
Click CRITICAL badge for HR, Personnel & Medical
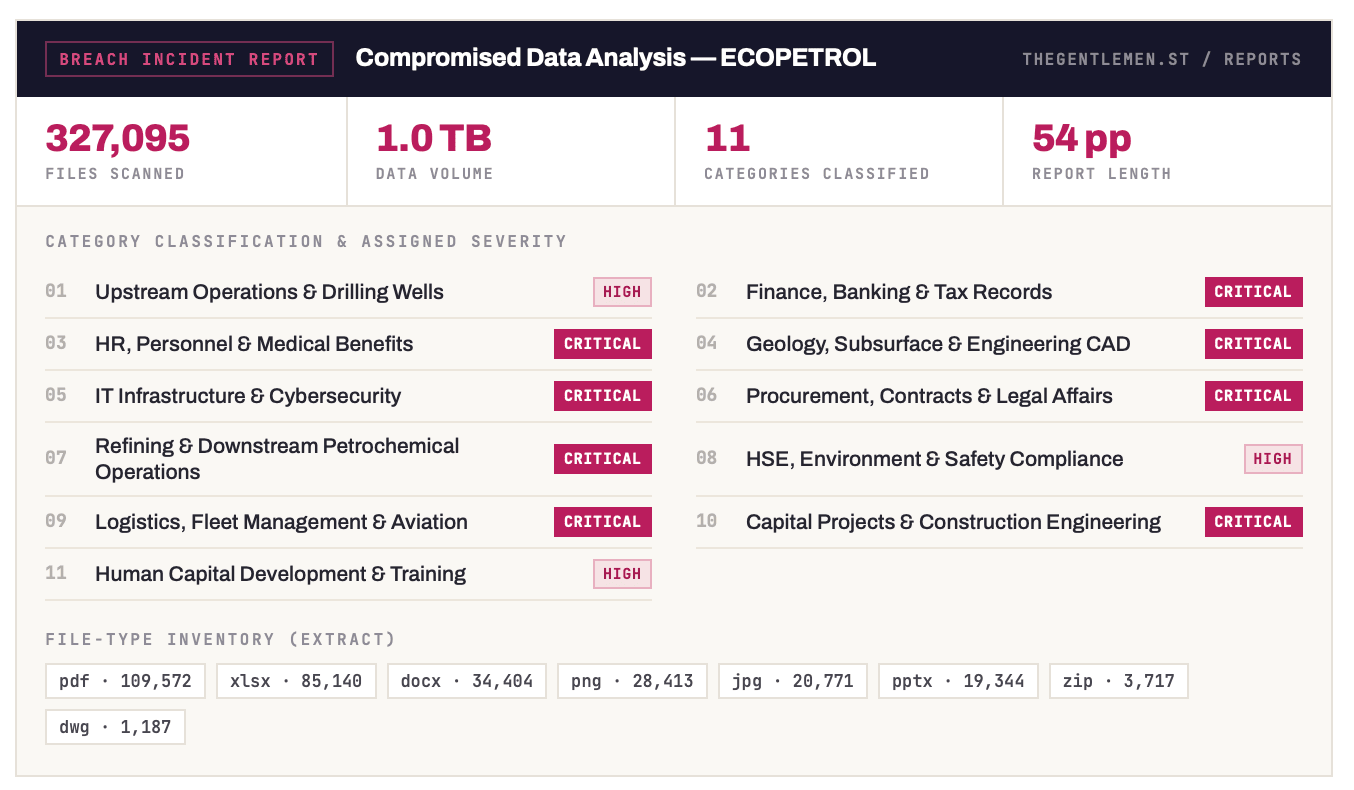603,344
